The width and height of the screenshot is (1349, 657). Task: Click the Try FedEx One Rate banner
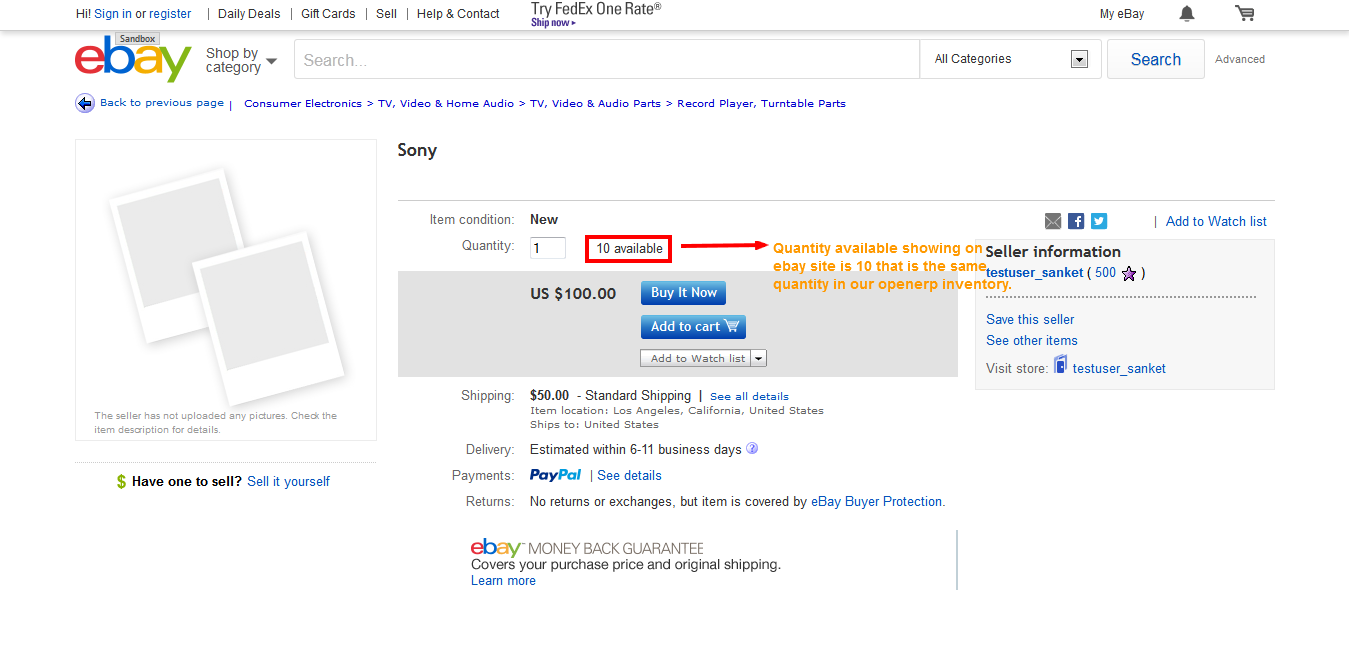[x=596, y=14]
